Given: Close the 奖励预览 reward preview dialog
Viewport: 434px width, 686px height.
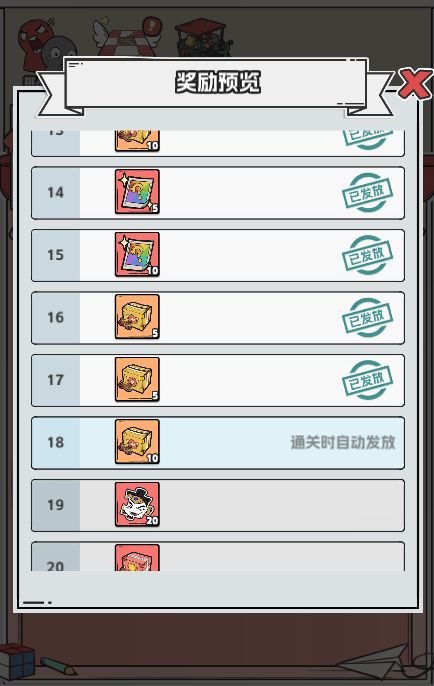Looking at the screenshot, I should (x=414, y=84).
